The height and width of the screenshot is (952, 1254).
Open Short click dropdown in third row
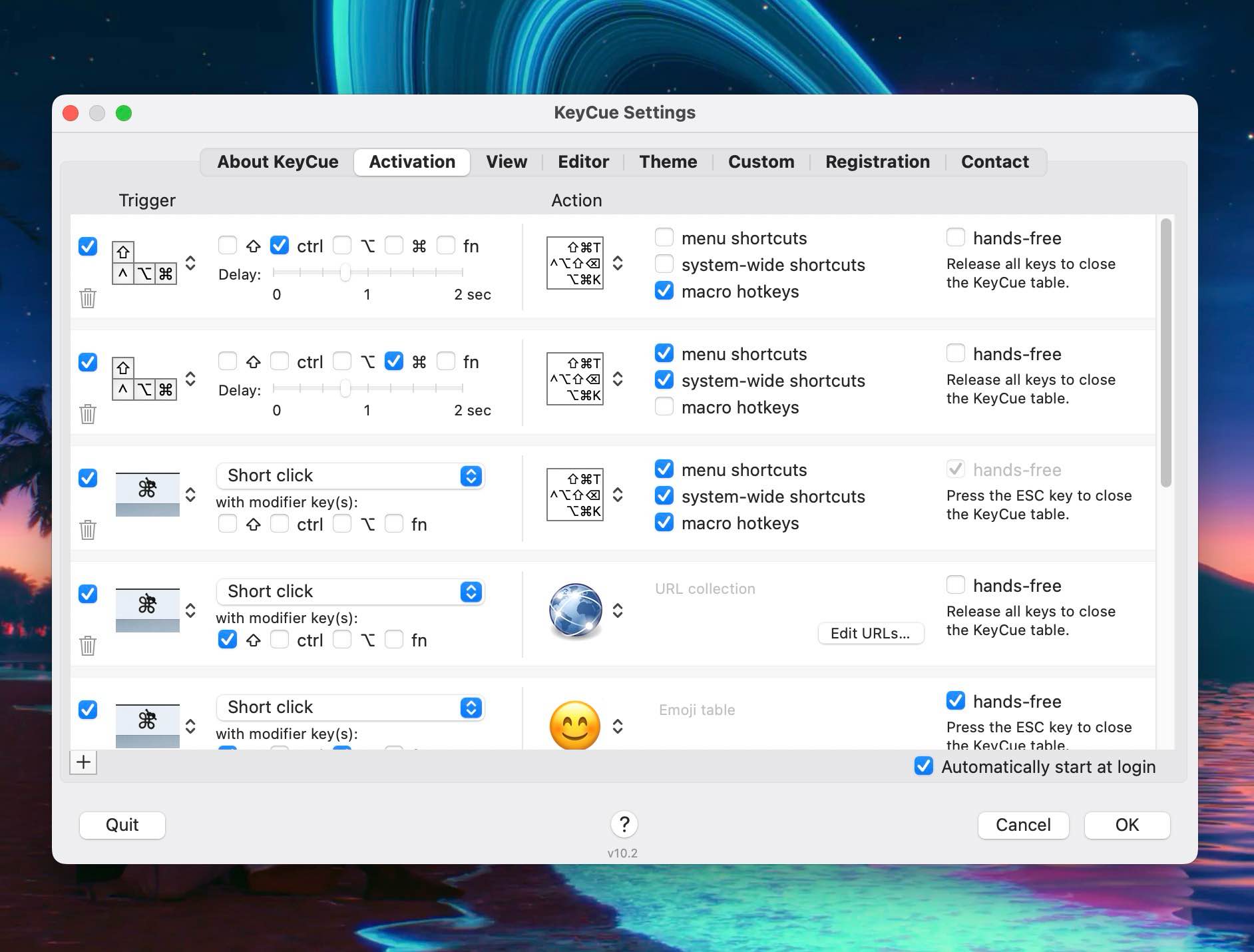[x=350, y=476]
